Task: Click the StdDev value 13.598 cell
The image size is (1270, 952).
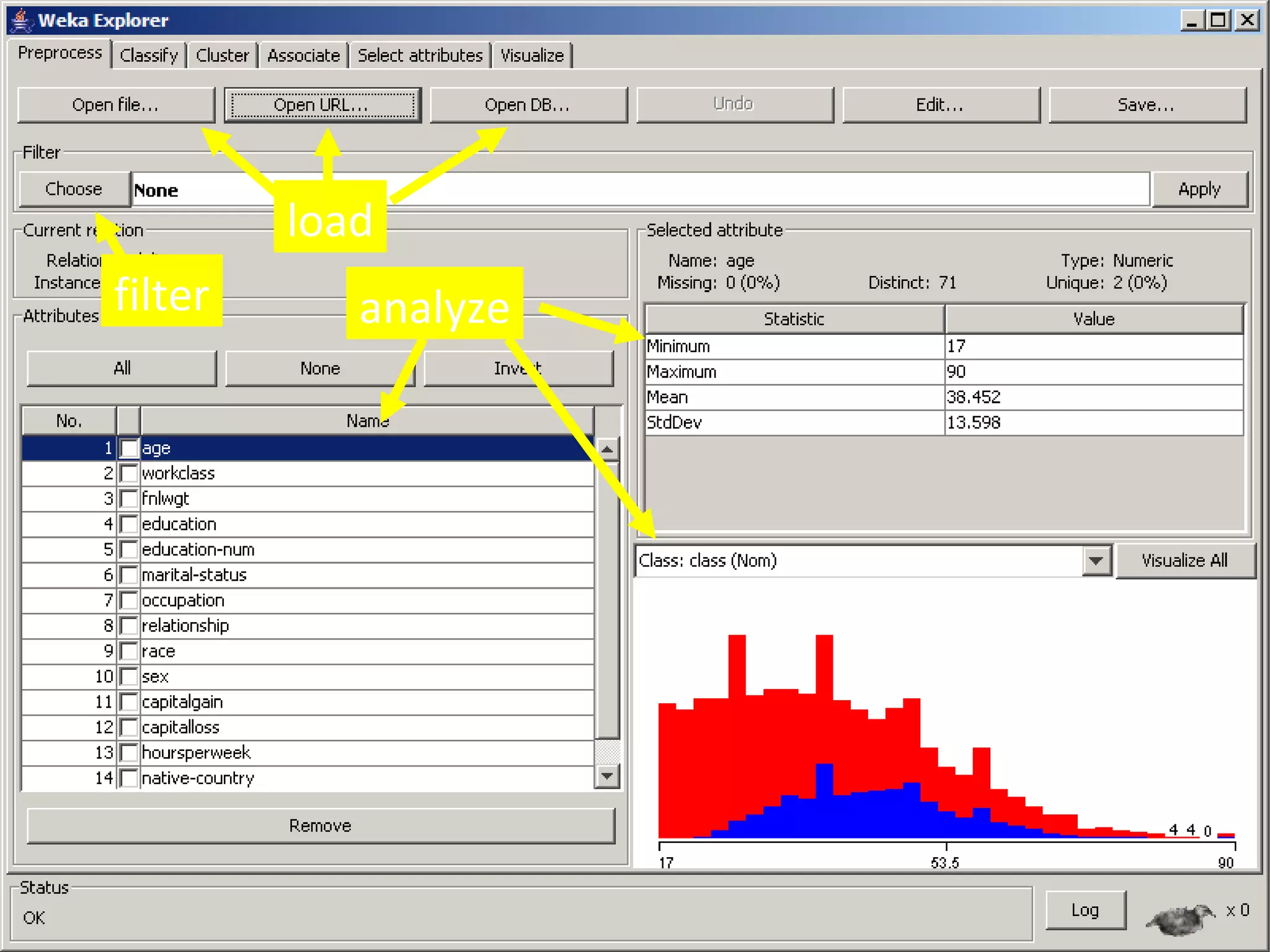Action: pyautogui.click(x=1095, y=422)
